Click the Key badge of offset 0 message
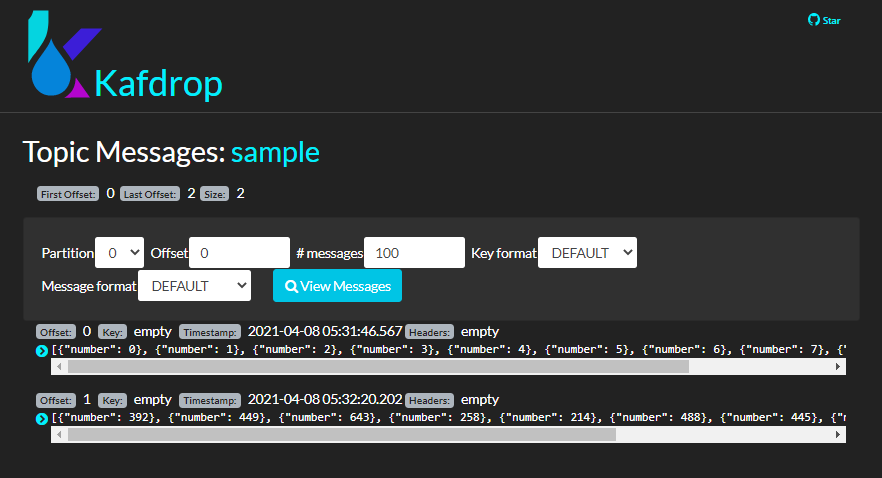 click(x=112, y=332)
